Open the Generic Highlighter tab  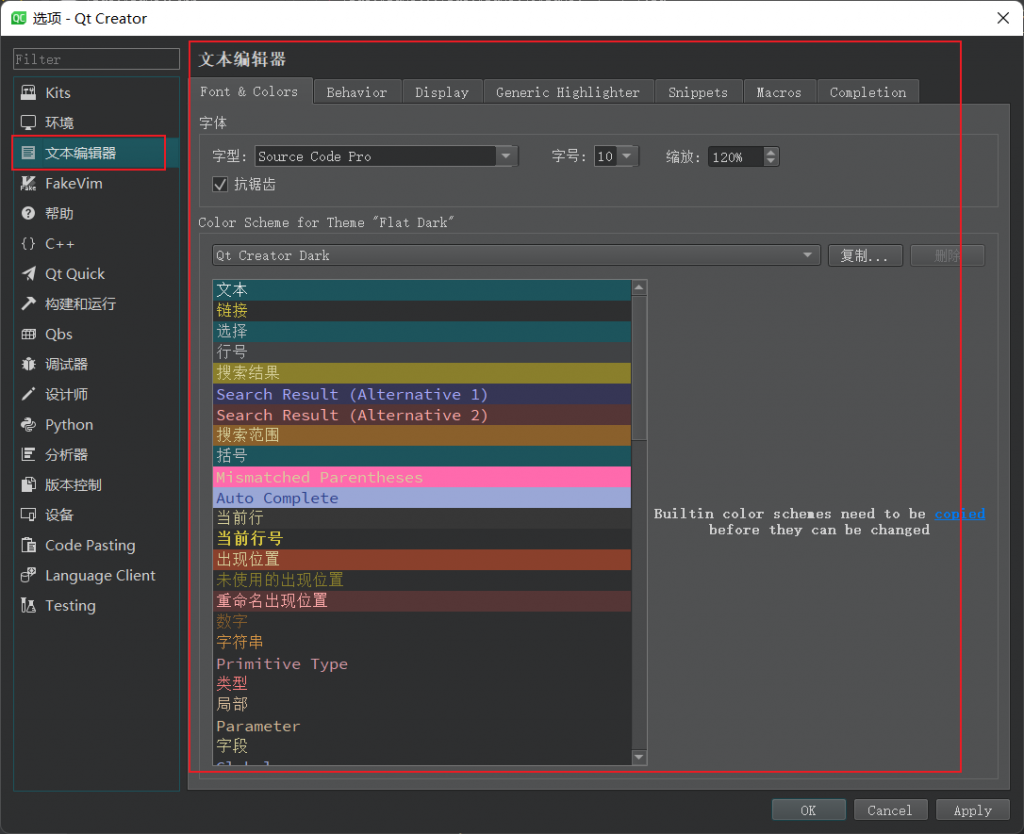pyautogui.click(x=568, y=93)
